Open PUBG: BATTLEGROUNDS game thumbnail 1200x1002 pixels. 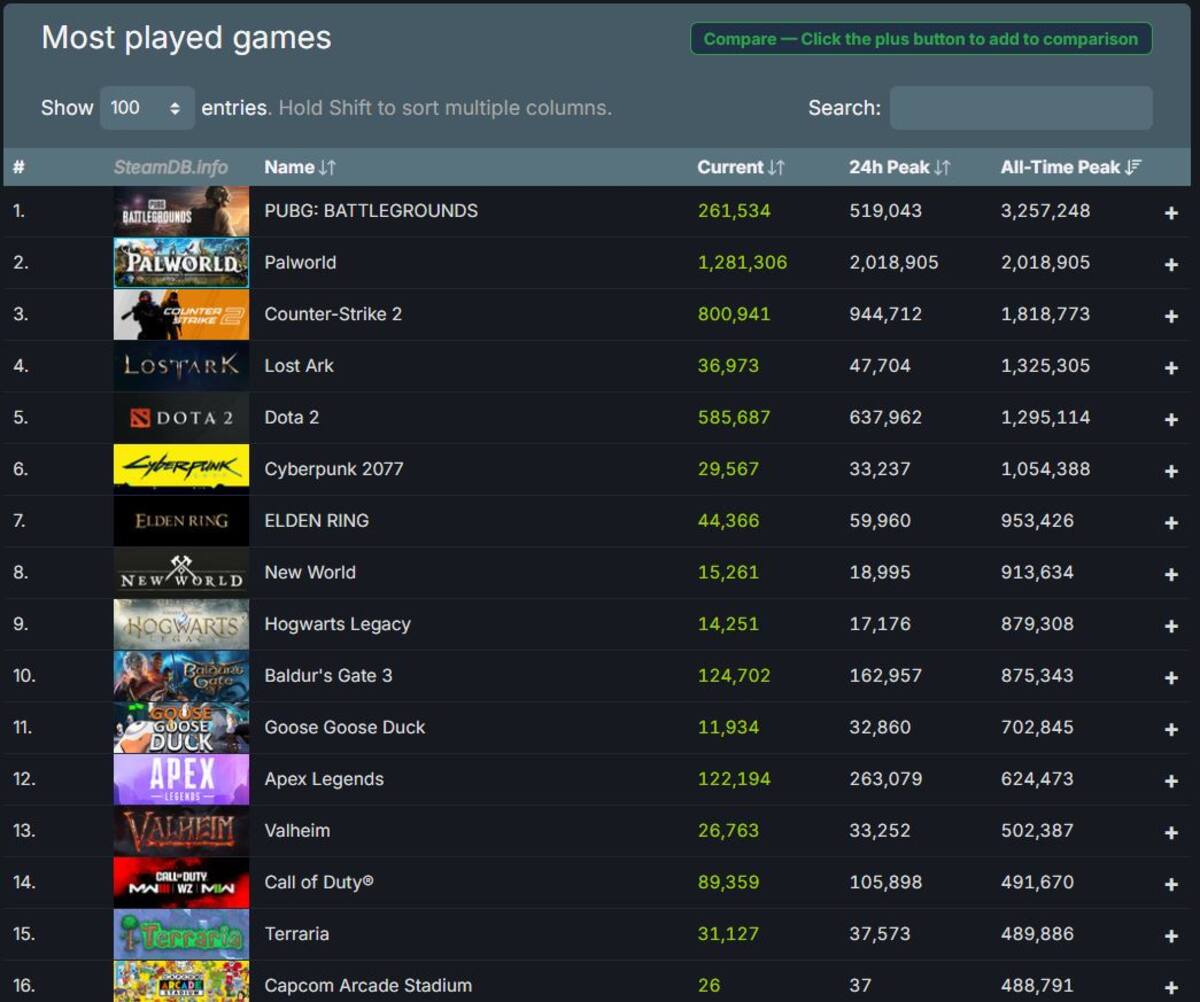click(x=181, y=211)
